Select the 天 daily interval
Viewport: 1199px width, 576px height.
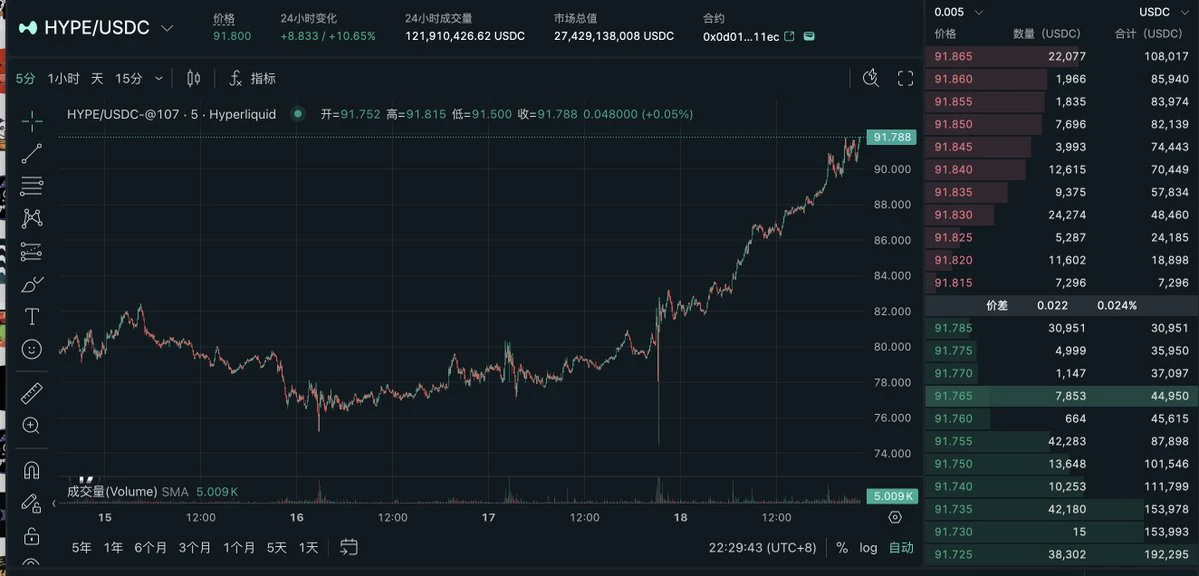click(x=97, y=78)
